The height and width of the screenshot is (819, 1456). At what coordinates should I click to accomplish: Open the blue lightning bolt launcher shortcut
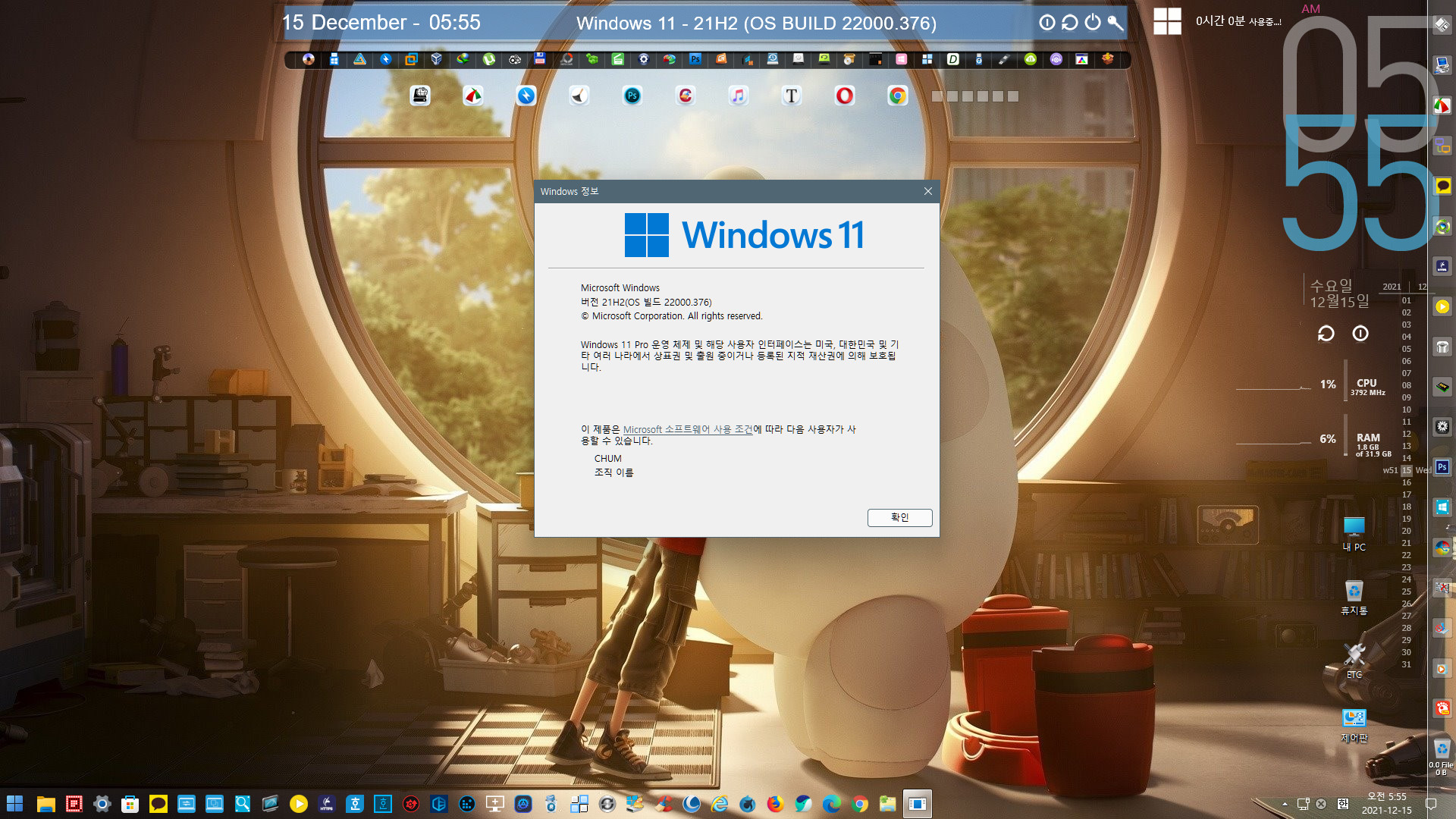point(526,96)
